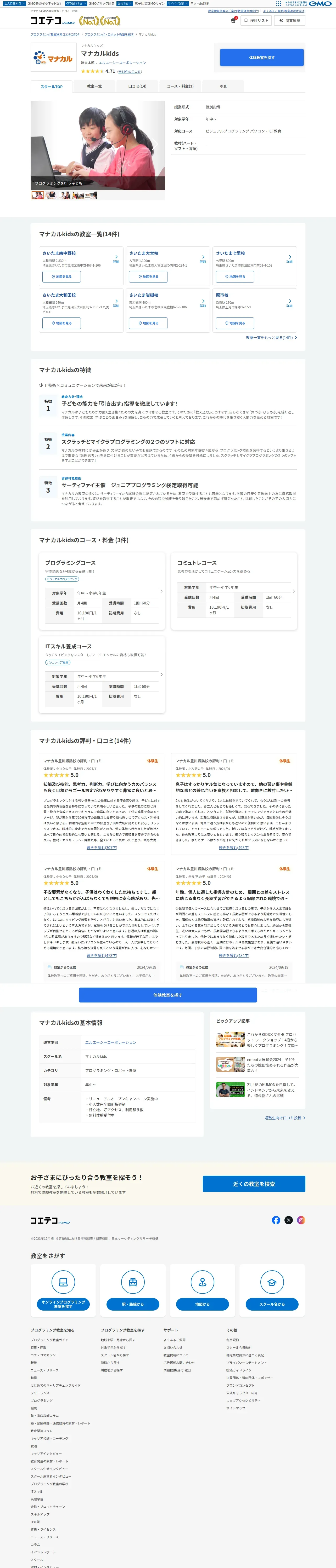
Task: Click オンラインプログラミング教室を探す button
Action: pos(63,1304)
